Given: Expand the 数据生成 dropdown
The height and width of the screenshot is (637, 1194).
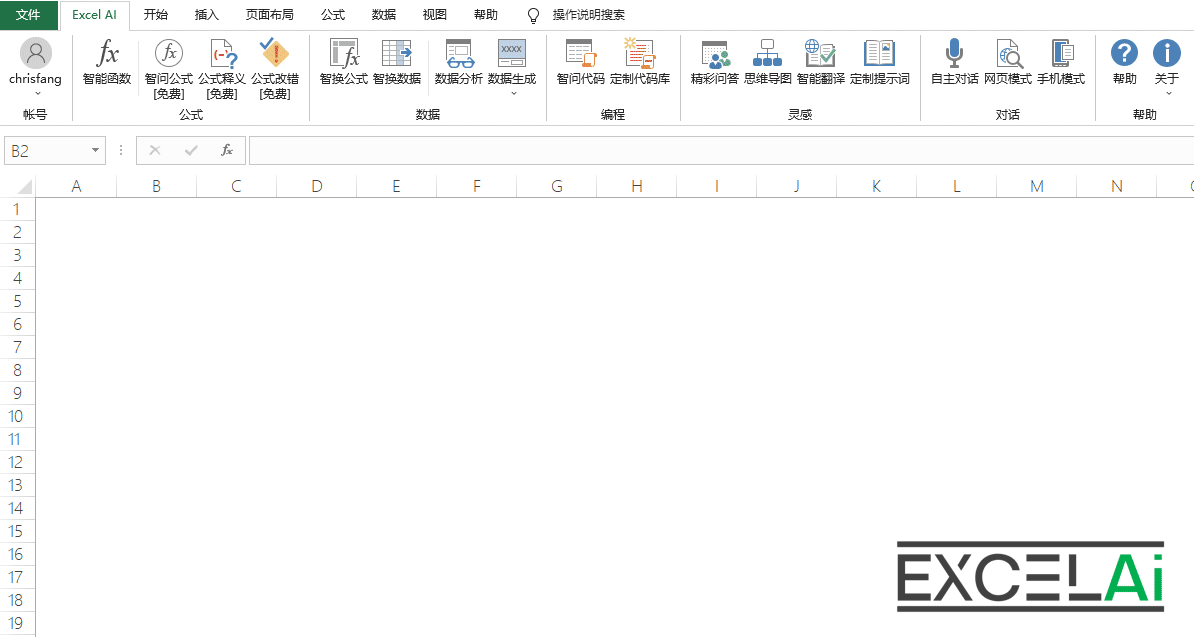Looking at the screenshot, I should click(x=512, y=94).
